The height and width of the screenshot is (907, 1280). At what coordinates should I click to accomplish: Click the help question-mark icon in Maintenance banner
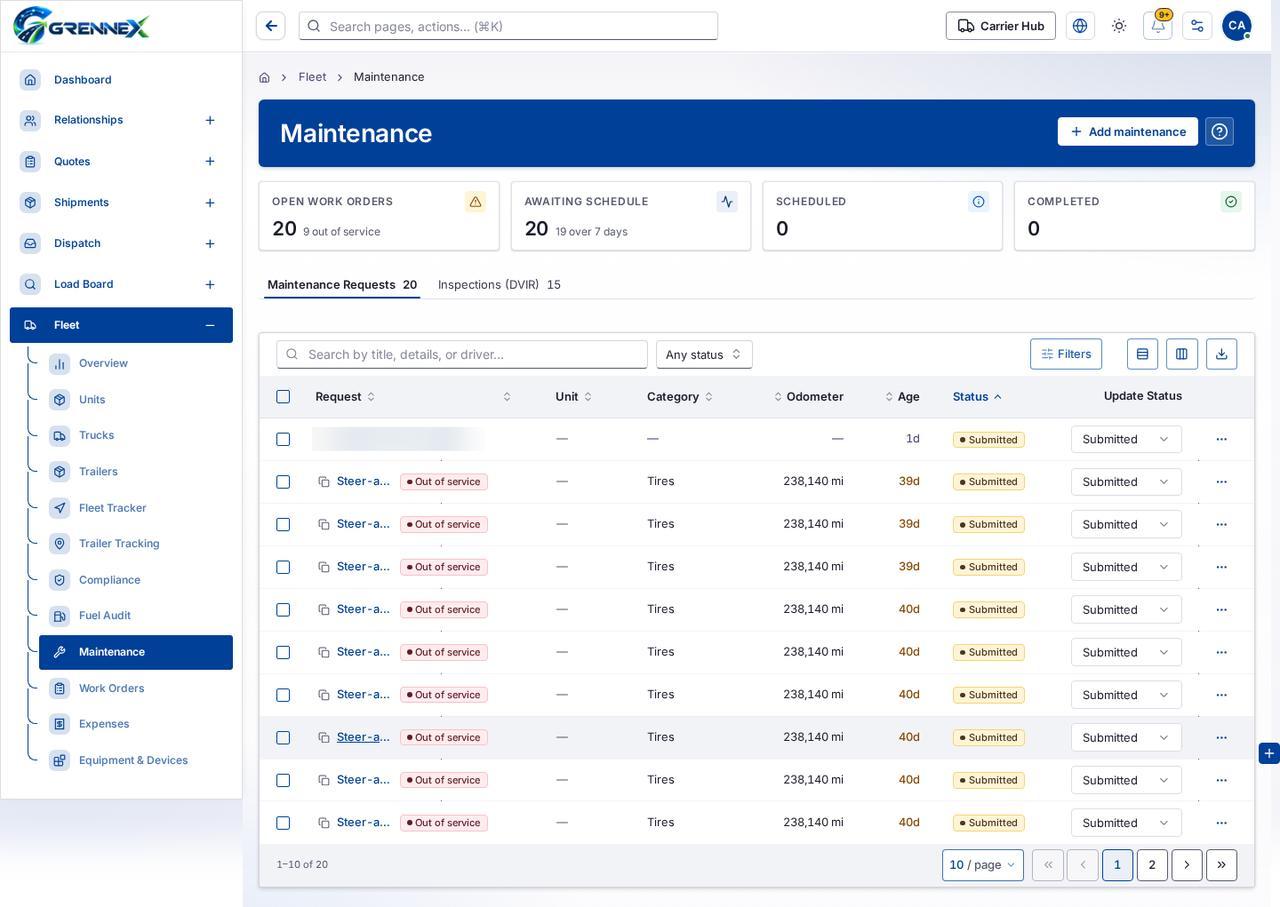[x=1219, y=132]
